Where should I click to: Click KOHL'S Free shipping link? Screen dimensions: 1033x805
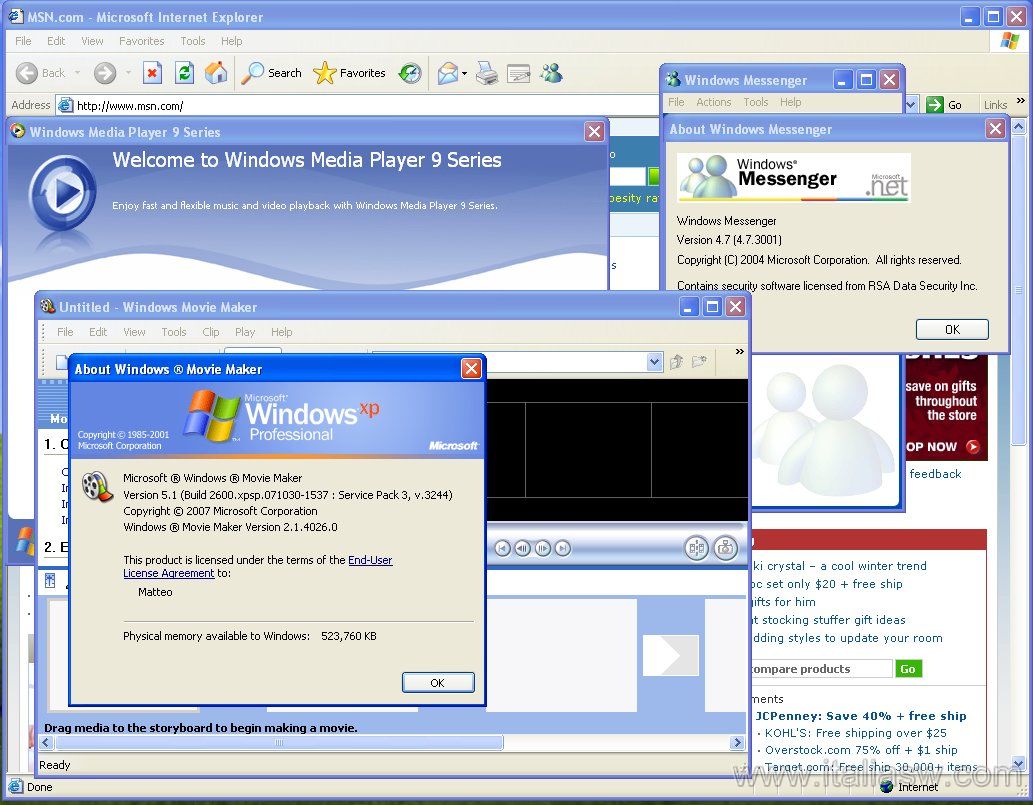pyautogui.click(x=855, y=733)
